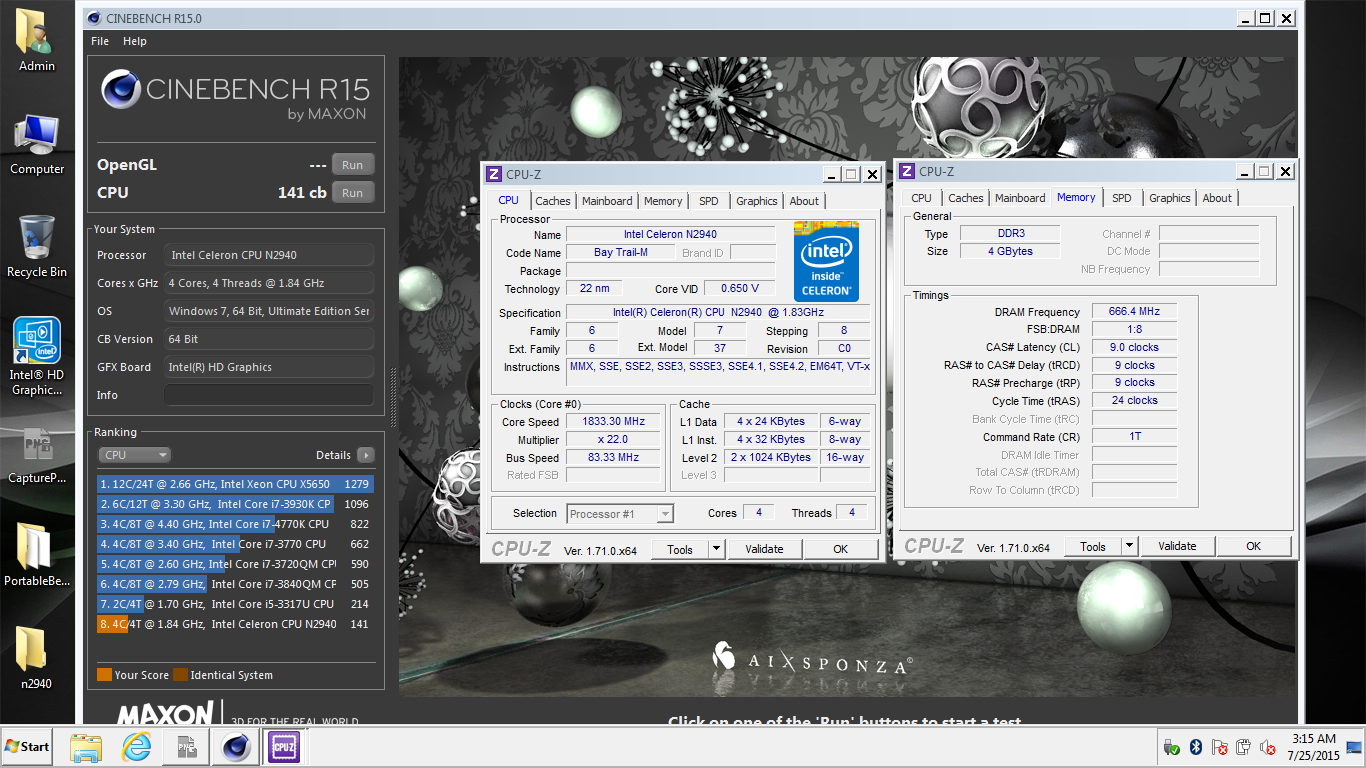Image resolution: width=1366 pixels, height=768 pixels.
Task: Click the DRAM Frequency value 666.4 MHz
Action: (1134, 312)
